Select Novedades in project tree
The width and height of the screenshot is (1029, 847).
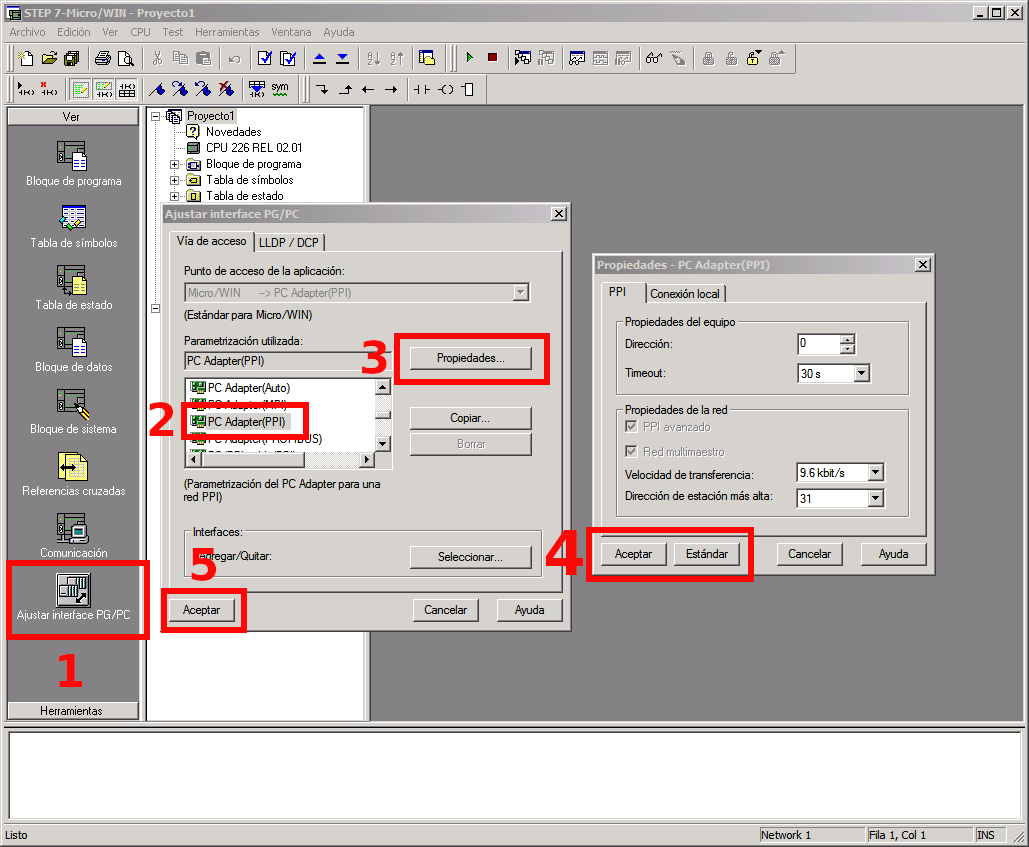coord(234,132)
